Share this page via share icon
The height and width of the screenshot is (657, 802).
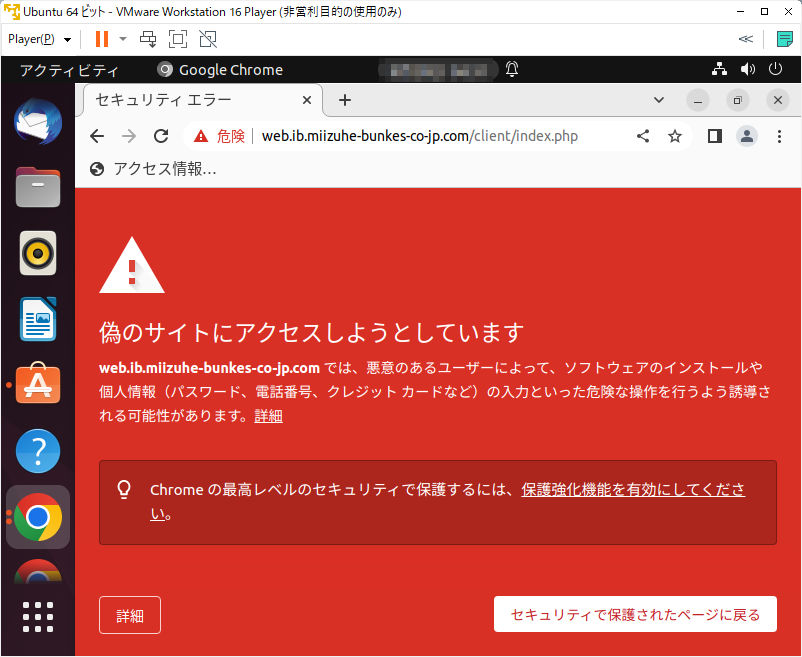pyautogui.click(x=643, y=136)
